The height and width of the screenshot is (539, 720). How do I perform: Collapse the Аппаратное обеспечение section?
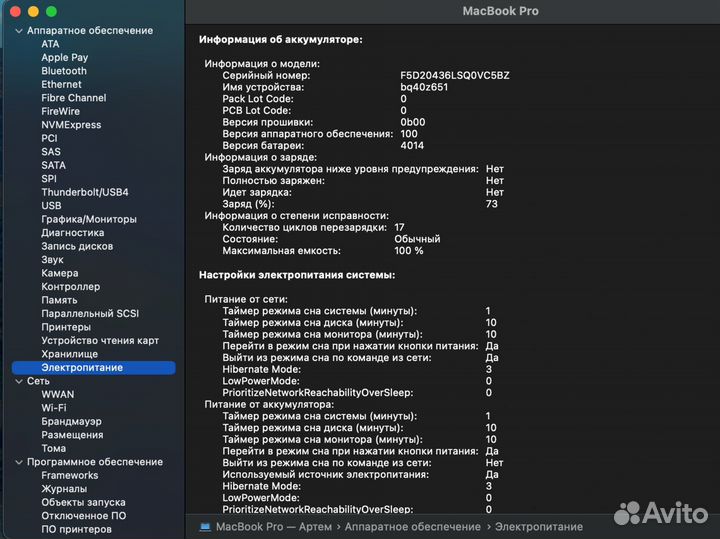(x=18, y=31)
